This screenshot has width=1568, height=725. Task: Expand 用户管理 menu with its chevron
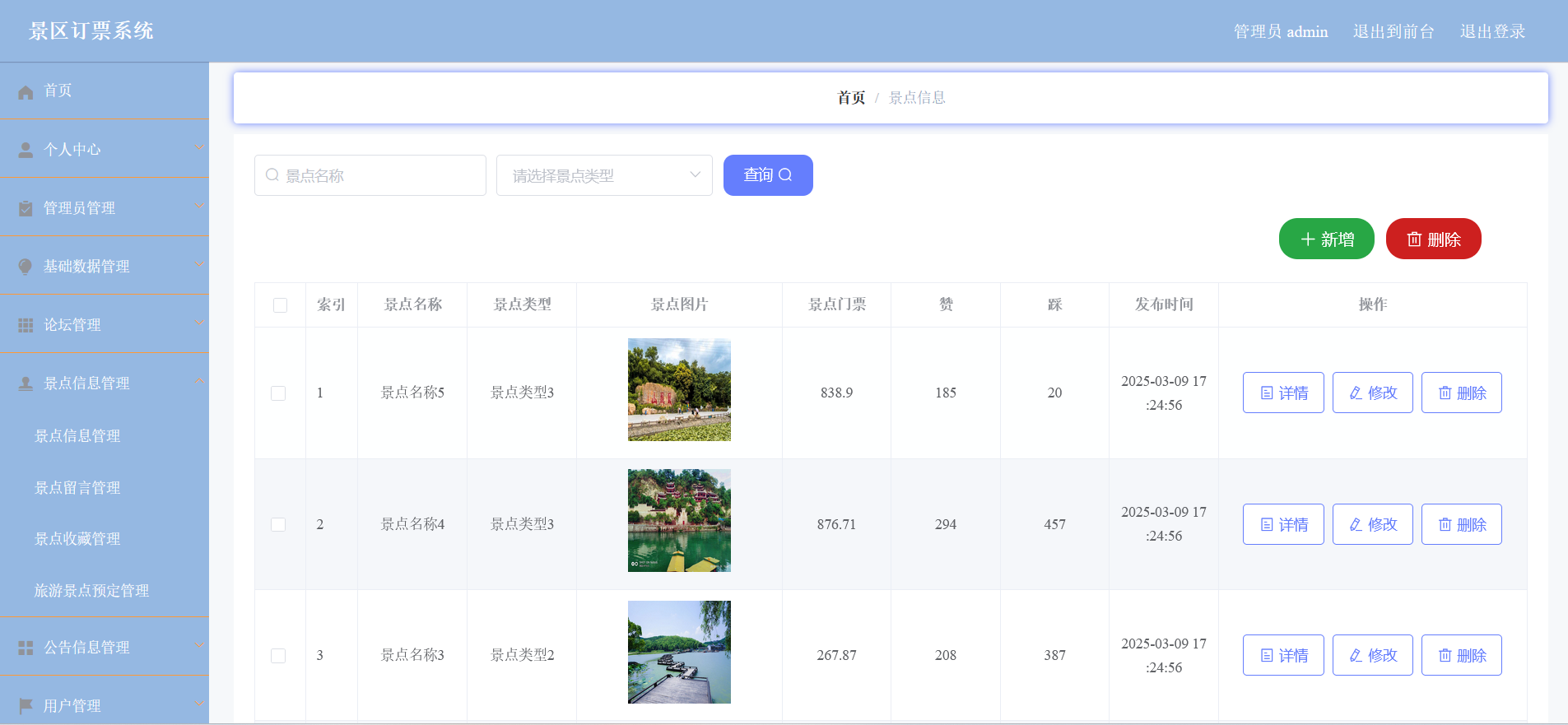click(199, 704)
